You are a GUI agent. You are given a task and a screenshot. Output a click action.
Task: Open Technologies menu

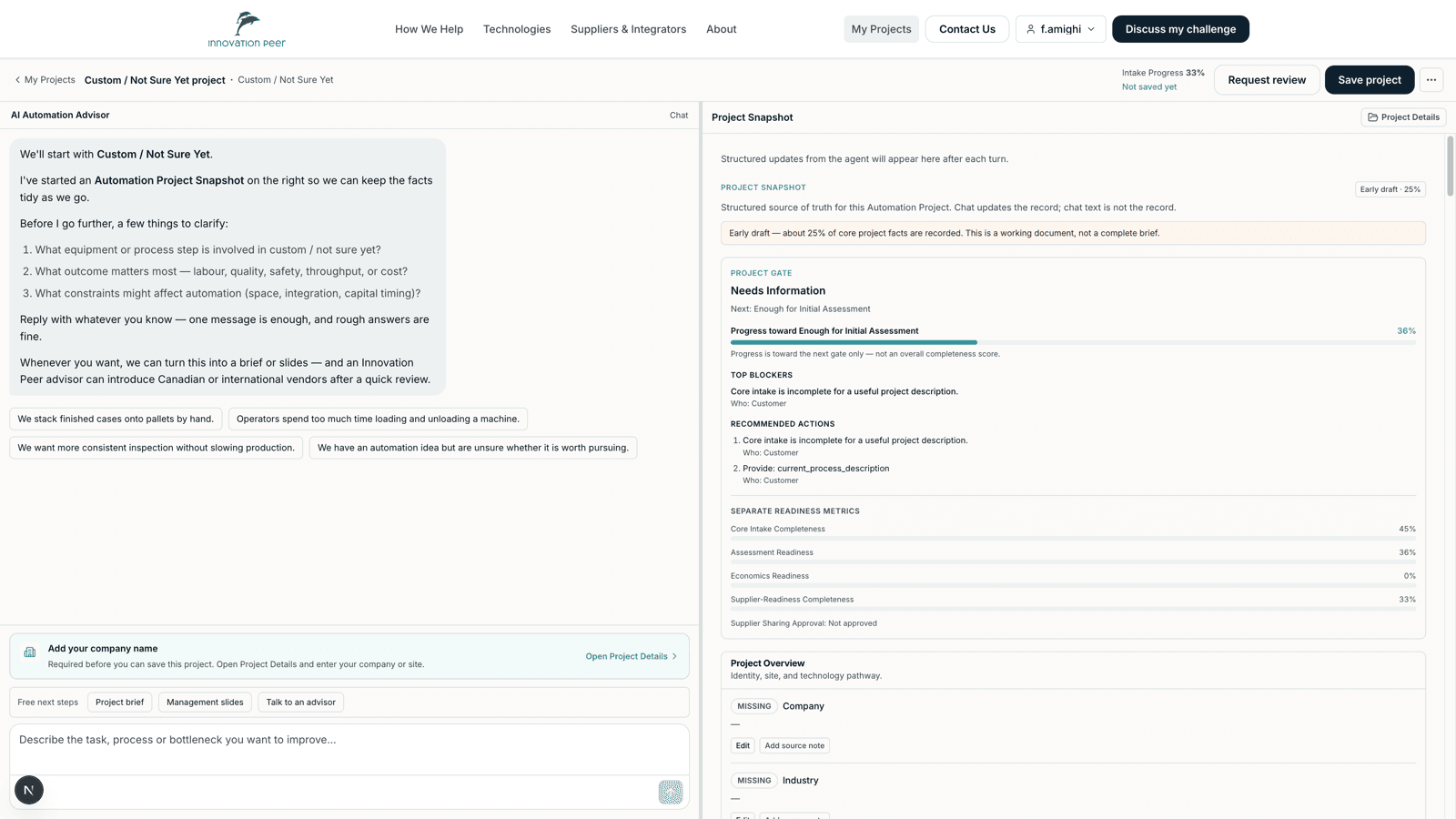point(517,29)
